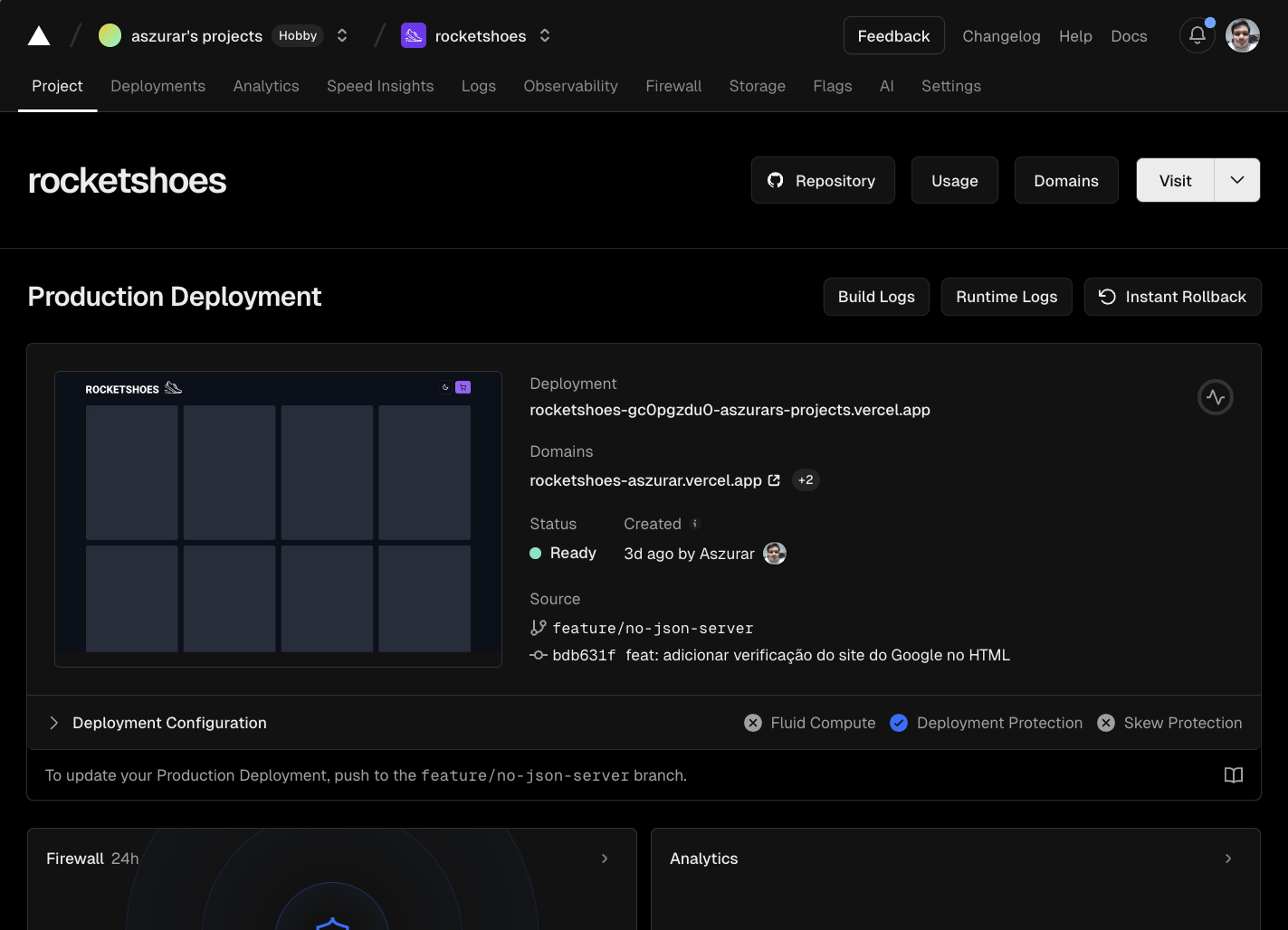The image size is (1288, 930).
Task: Open the Docs link
Action: 1129,36
